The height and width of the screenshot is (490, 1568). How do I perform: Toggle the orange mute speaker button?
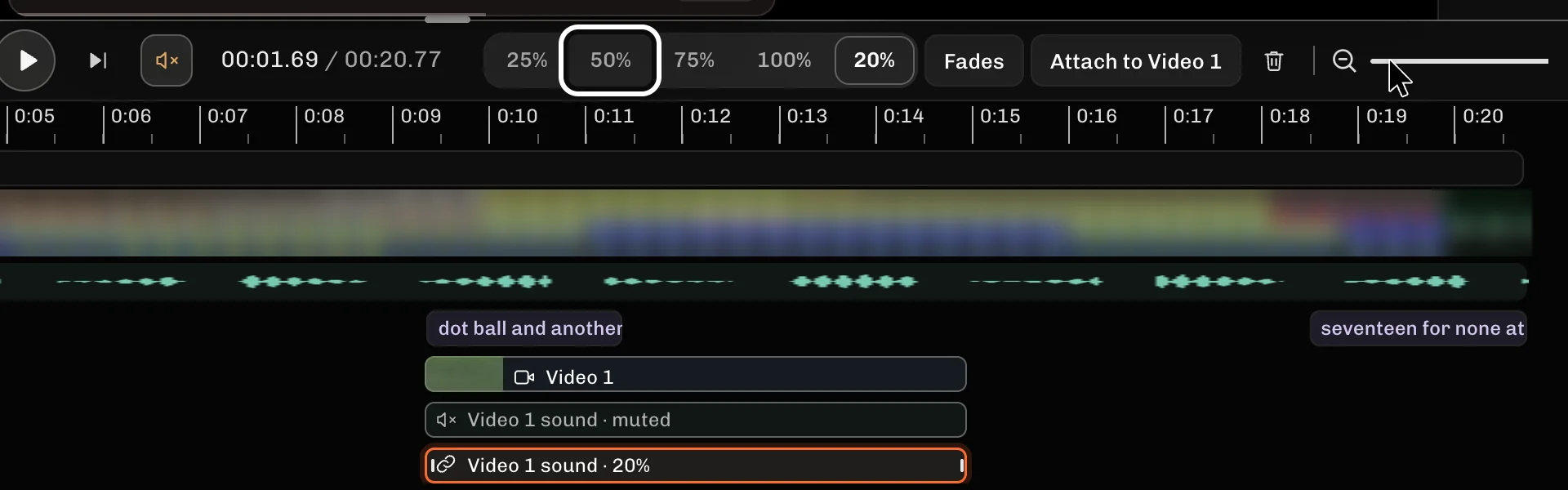(167, 60)
